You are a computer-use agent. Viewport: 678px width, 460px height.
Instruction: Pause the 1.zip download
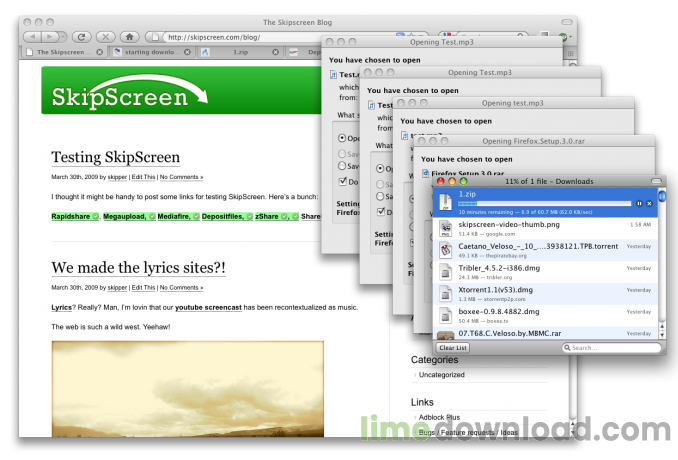[639, 203]
